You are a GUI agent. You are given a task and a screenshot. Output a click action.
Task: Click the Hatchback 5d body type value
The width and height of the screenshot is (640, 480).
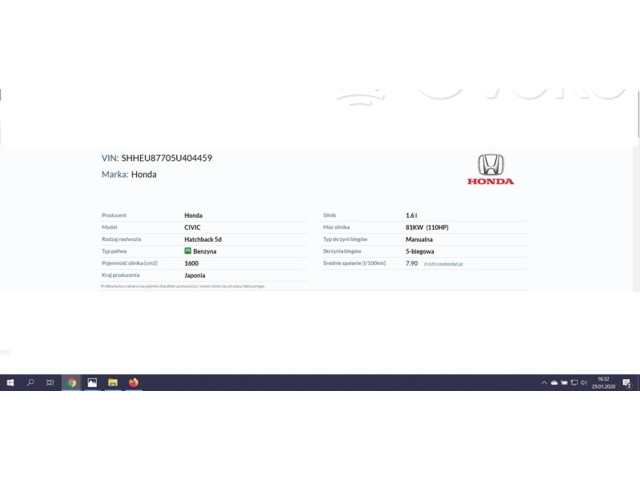[203, 239]
